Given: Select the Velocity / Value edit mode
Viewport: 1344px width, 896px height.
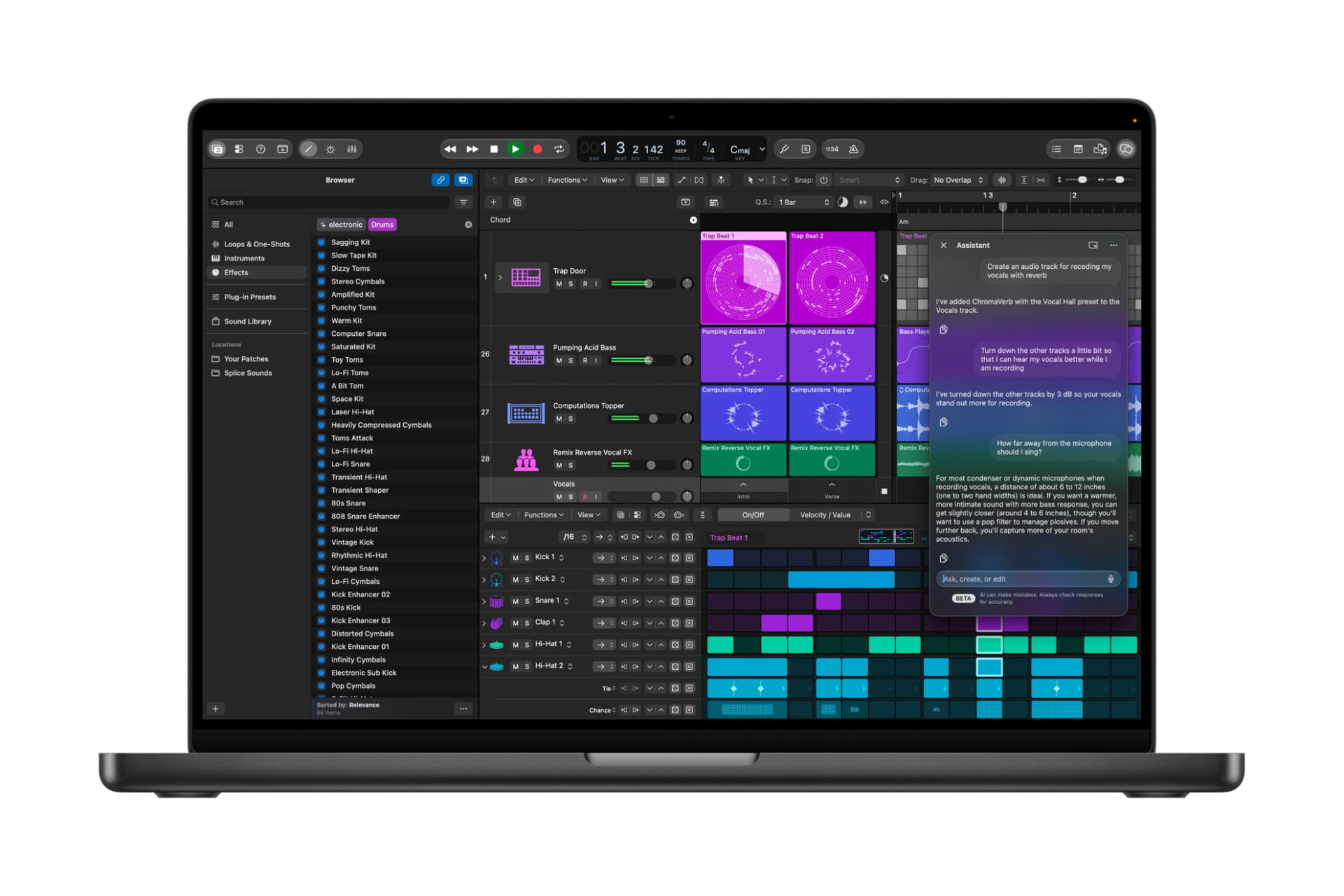Looking at the screenshot, I should click(x=825, y=515).
